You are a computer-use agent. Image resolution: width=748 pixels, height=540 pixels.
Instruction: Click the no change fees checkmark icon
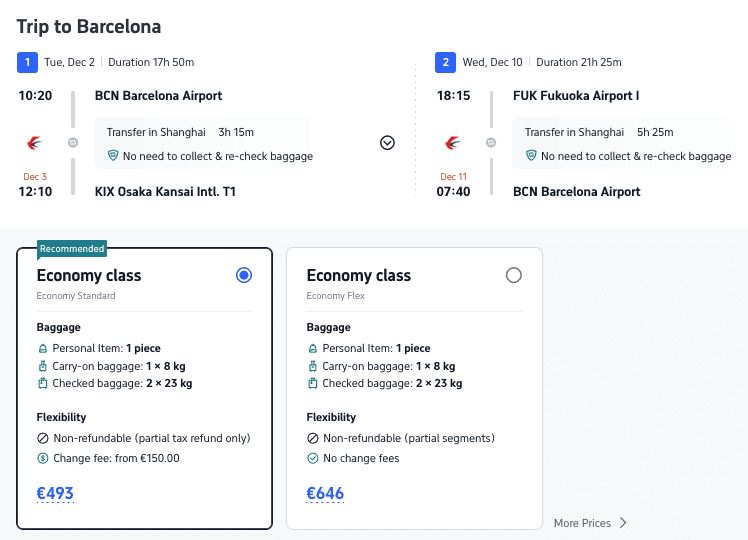pyautogui.click(x=313, y=458)
